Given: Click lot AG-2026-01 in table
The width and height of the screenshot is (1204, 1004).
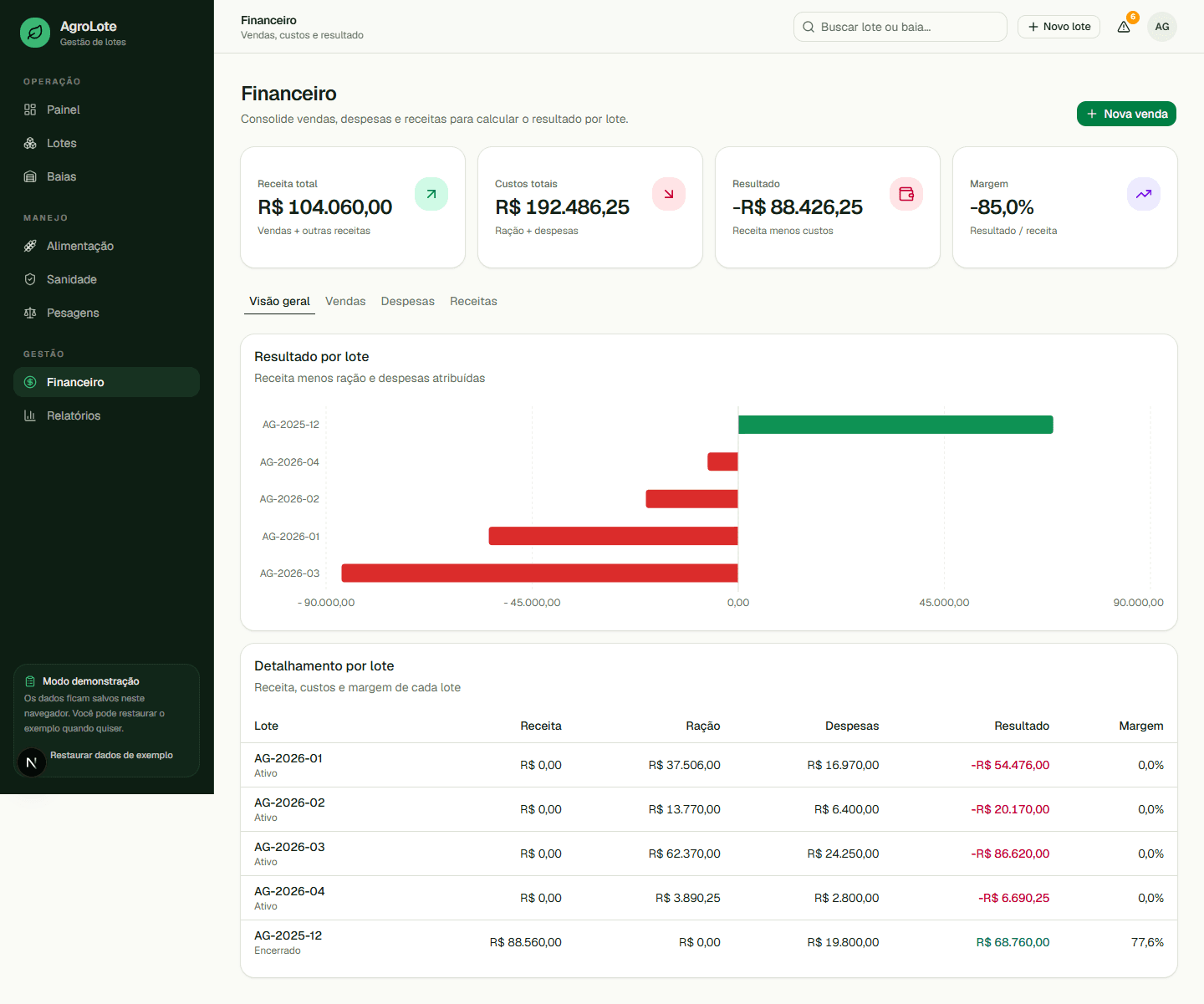Looking at the screenshot, I should (x=288, y=758).
